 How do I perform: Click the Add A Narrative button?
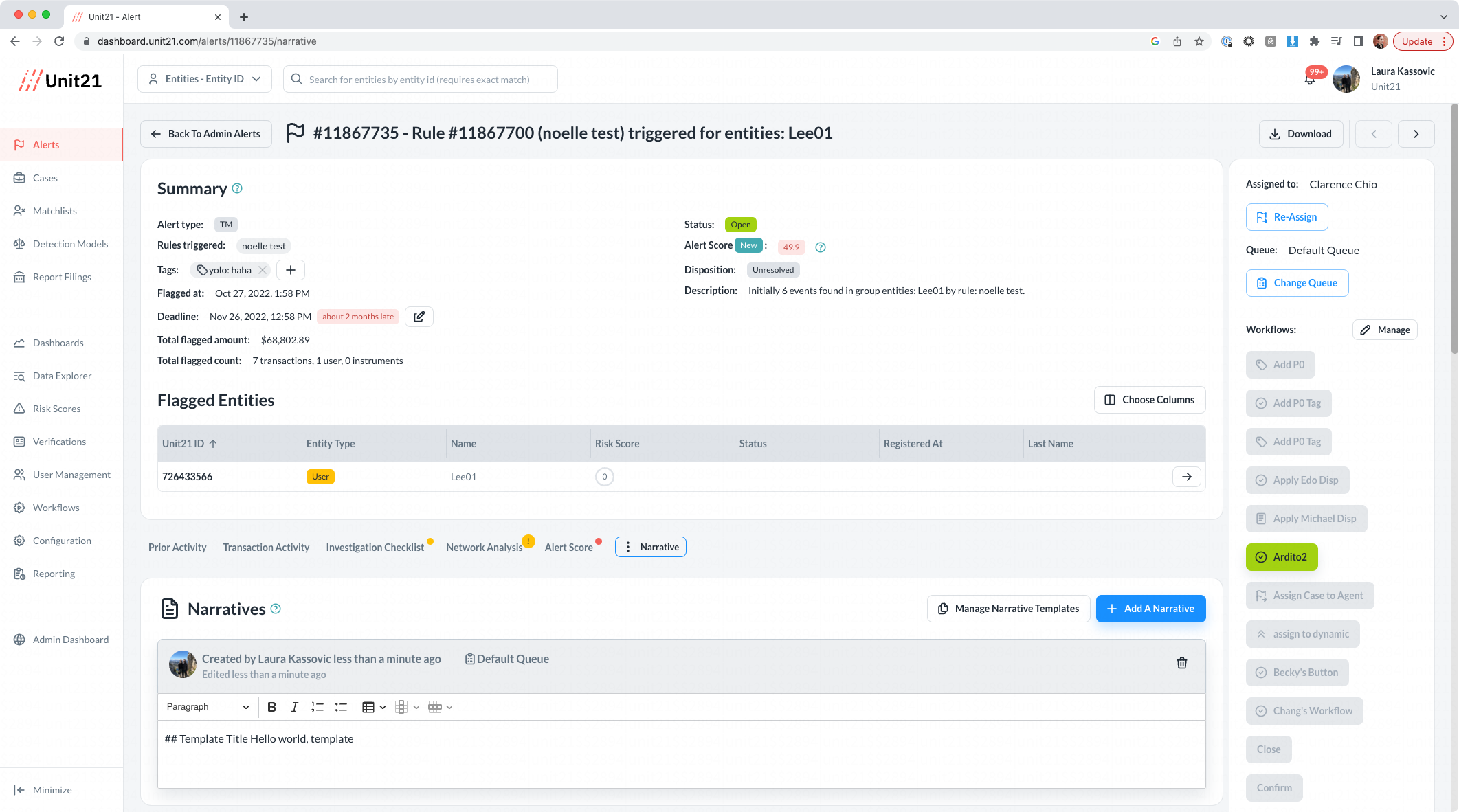1150,609
